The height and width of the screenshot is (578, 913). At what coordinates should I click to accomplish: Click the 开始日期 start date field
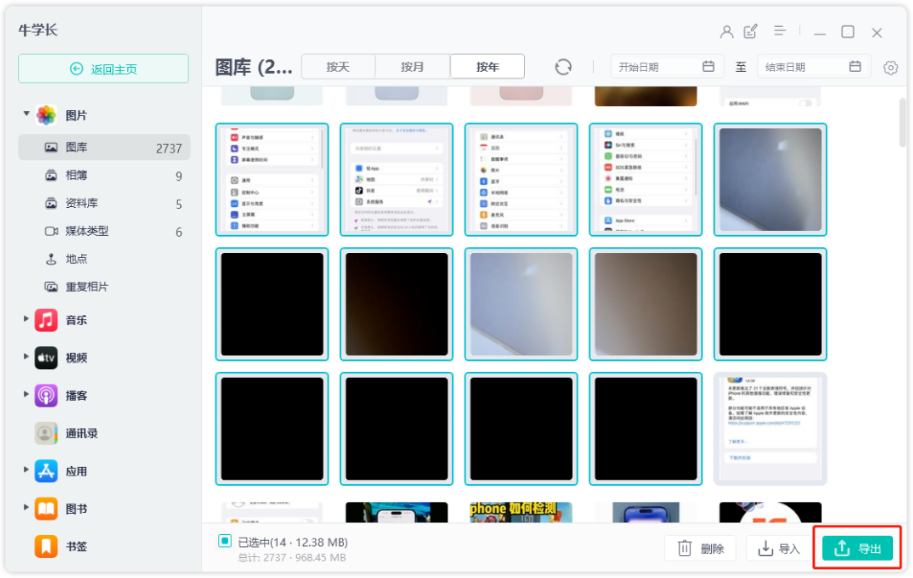coord(667,67)
